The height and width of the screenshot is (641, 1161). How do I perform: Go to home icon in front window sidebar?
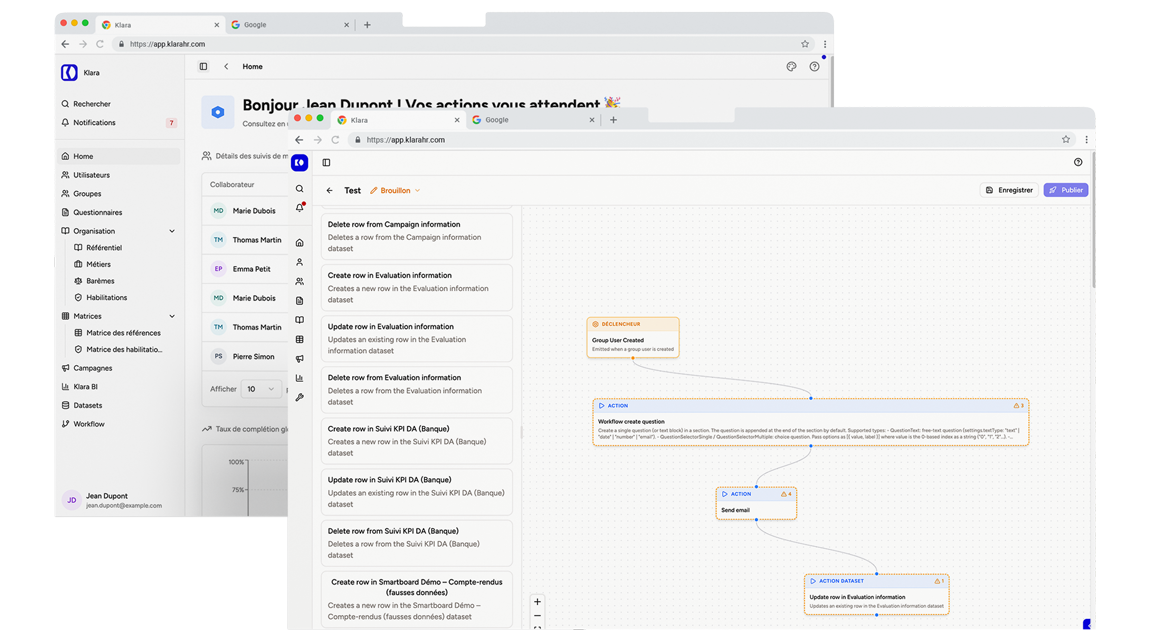click(x=299, y=243)
